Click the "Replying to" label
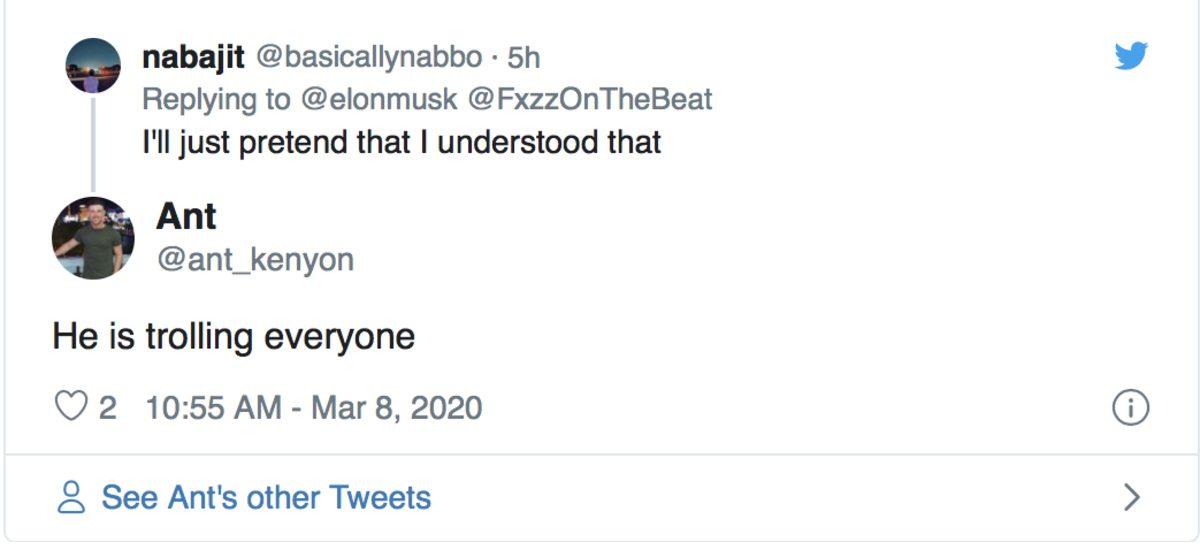The height and width of the screenshot is (550, 1200). tap(215, 99)
